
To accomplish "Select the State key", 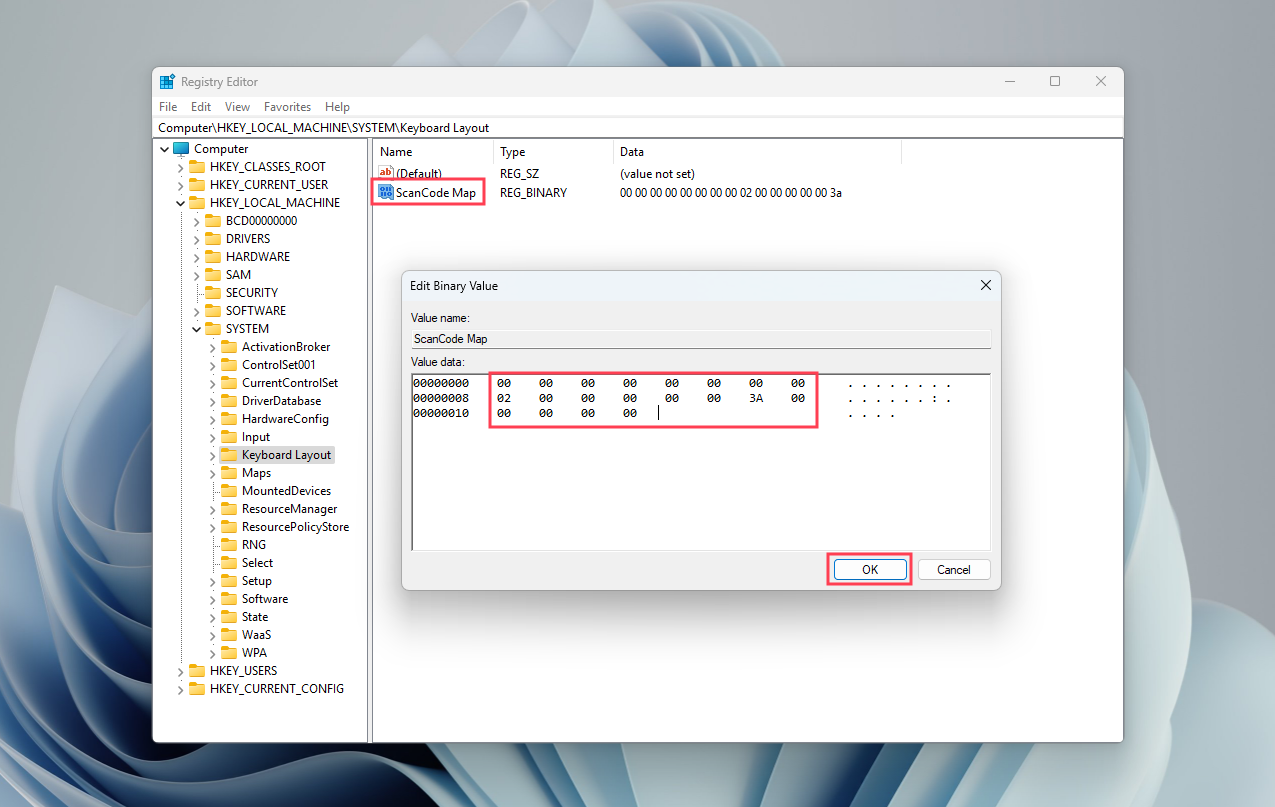I will pos(255,617).
